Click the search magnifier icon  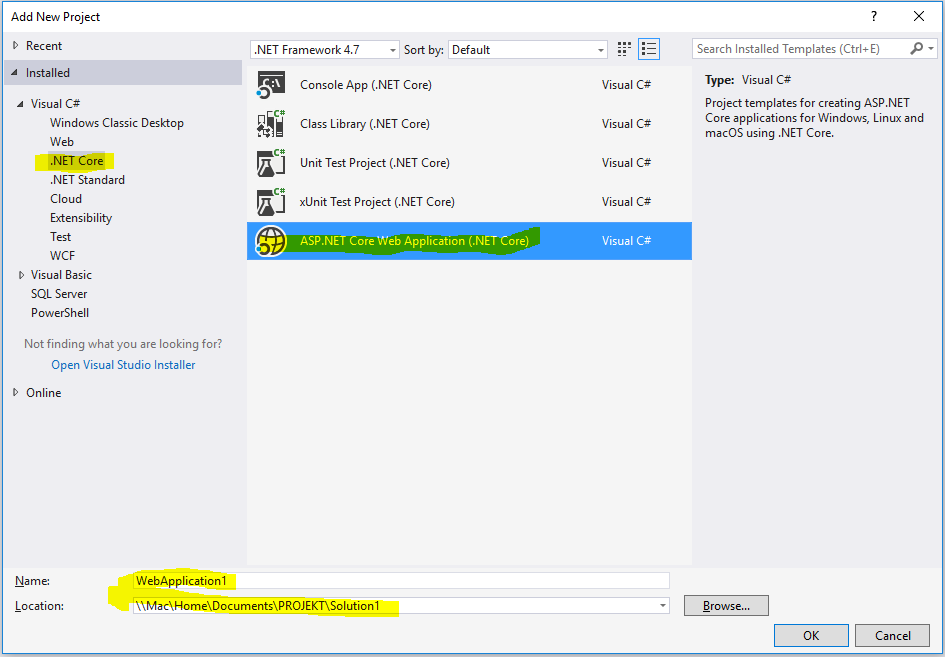(x=916, y=48)
